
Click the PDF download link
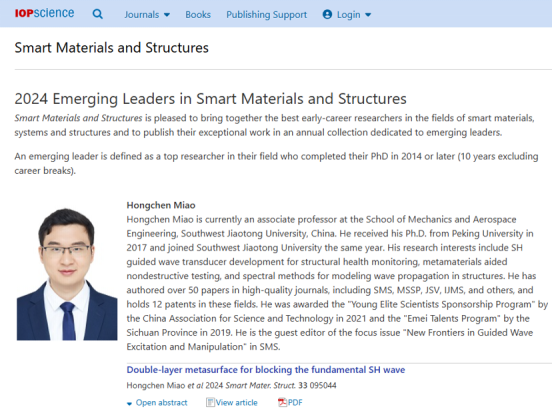click(295, 402)
